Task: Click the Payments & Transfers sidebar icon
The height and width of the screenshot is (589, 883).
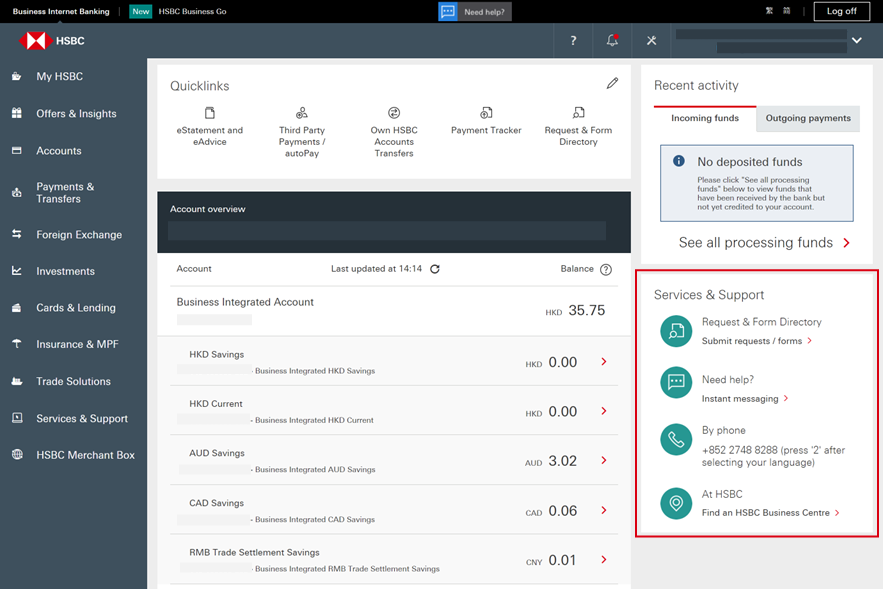Action: [17, 193]
